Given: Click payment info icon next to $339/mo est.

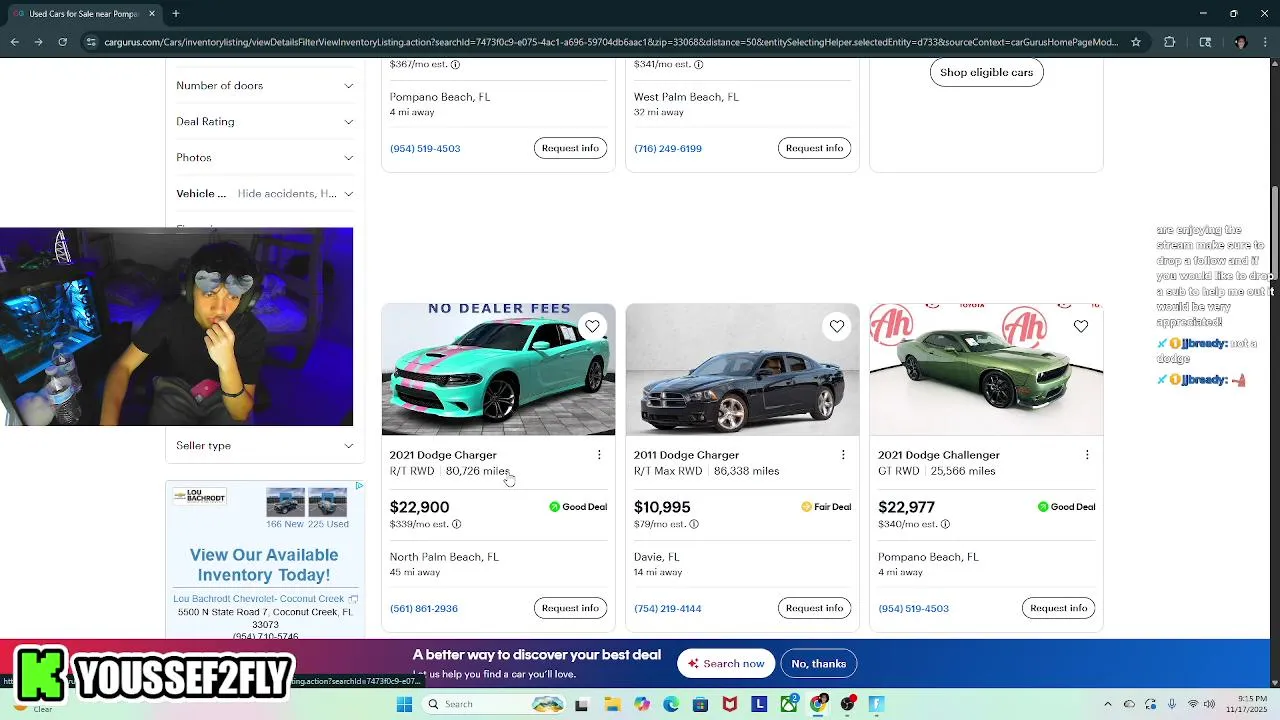Looking at the screenshot, I should [x=456, y=524].
